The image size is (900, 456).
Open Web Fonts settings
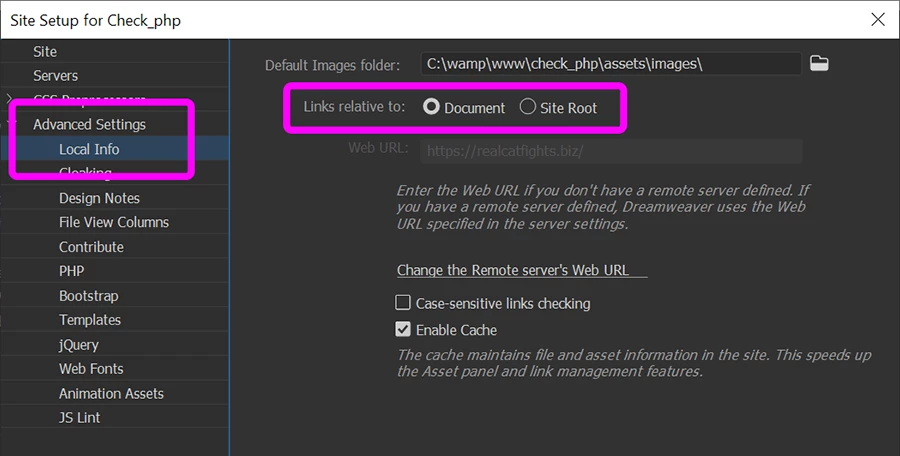click(91, 369)
